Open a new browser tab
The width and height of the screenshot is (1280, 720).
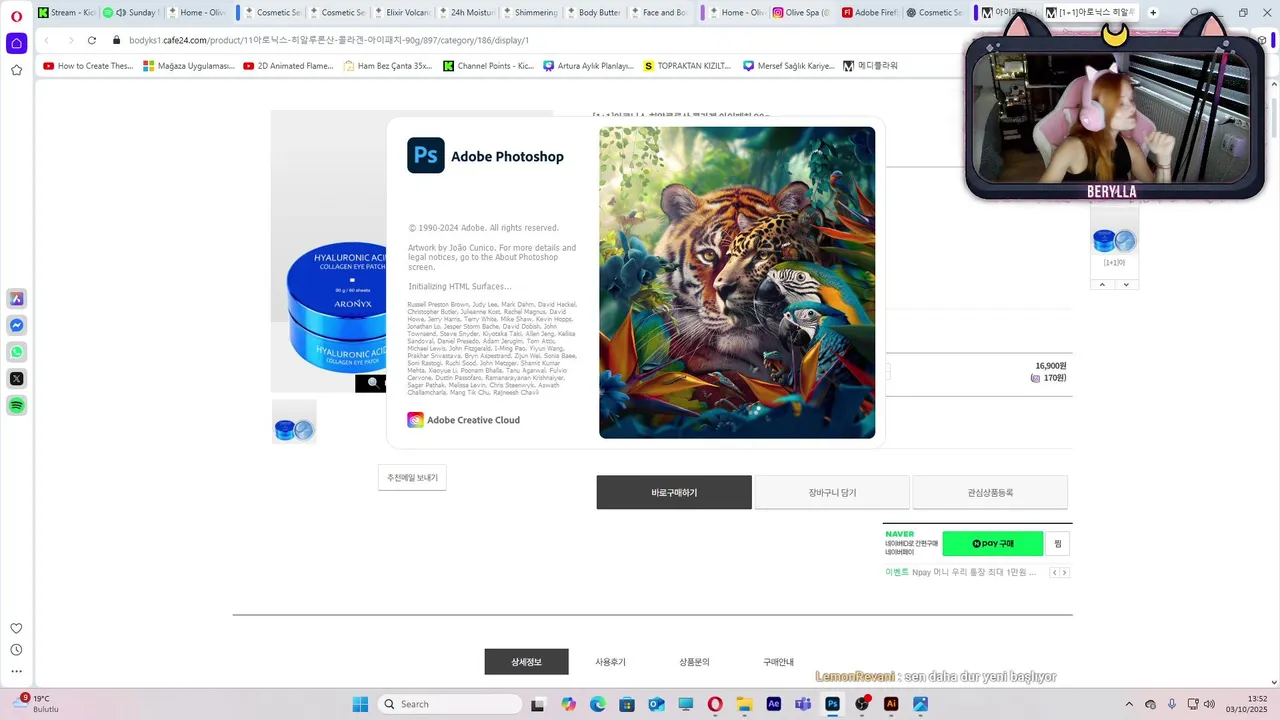coord(1153,12)
